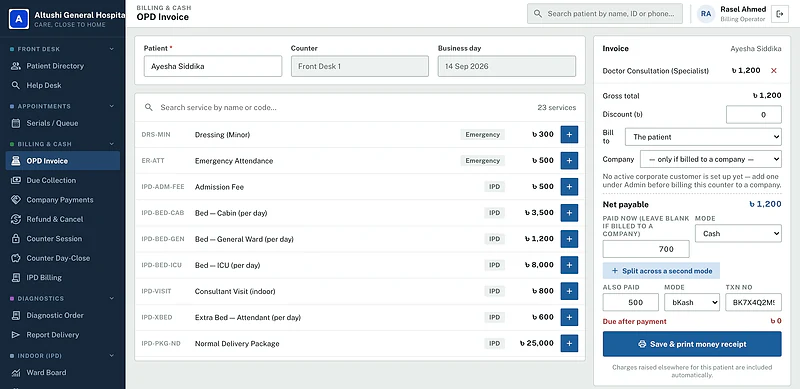Open Counter Session page
This screenshot has height=389, width=800.
(x=63, y=238)
